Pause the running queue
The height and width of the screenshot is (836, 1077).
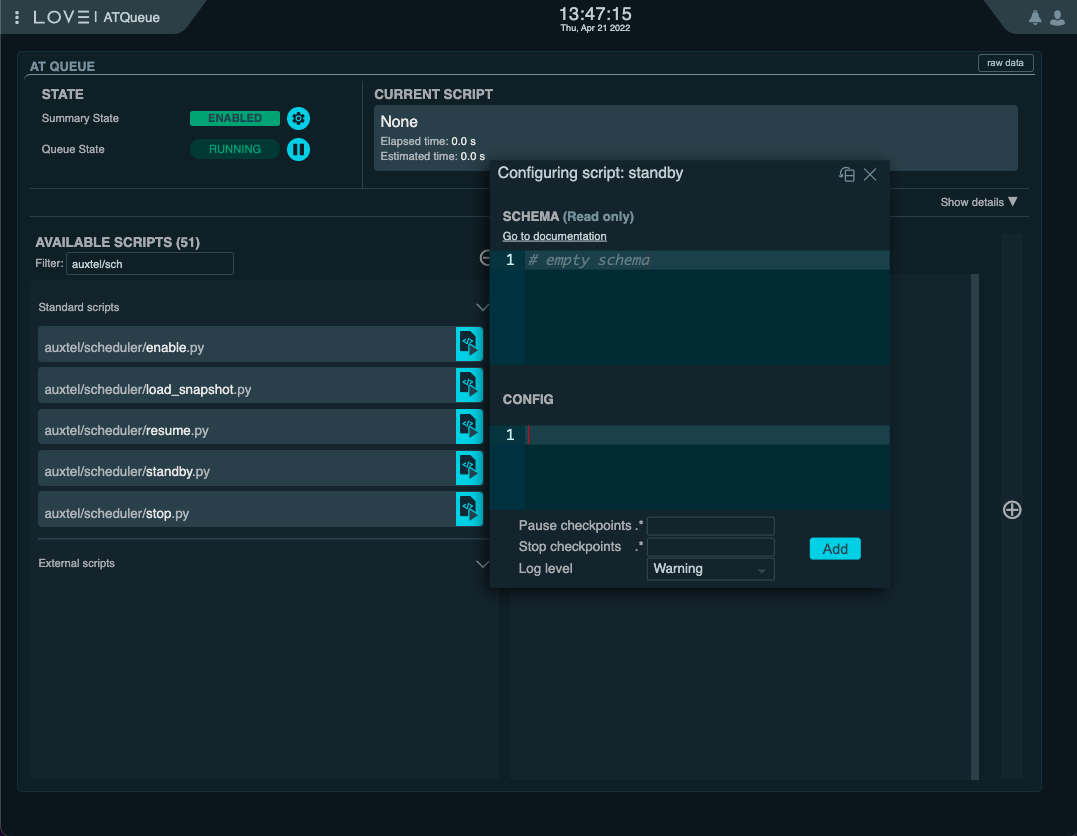298,149
